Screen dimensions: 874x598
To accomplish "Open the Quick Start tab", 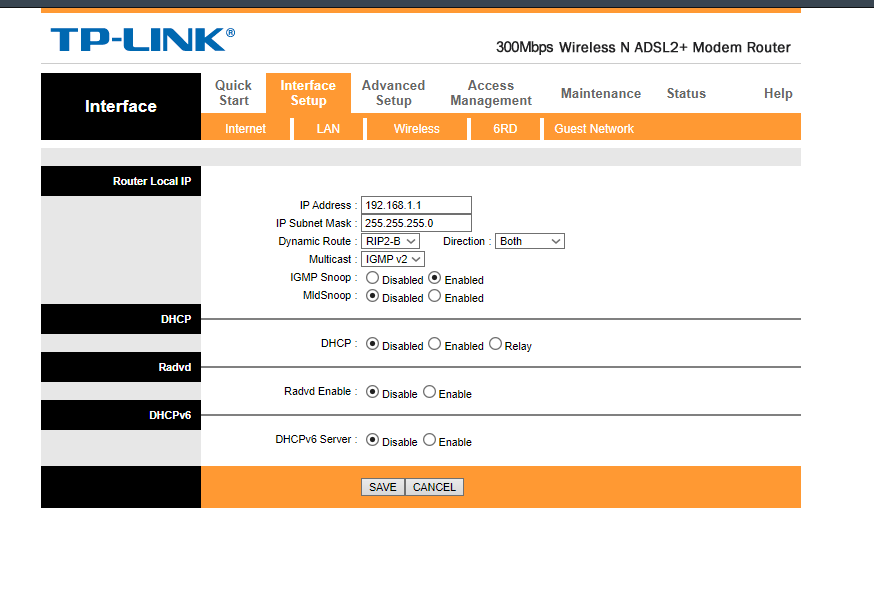I will click(233, 93).
